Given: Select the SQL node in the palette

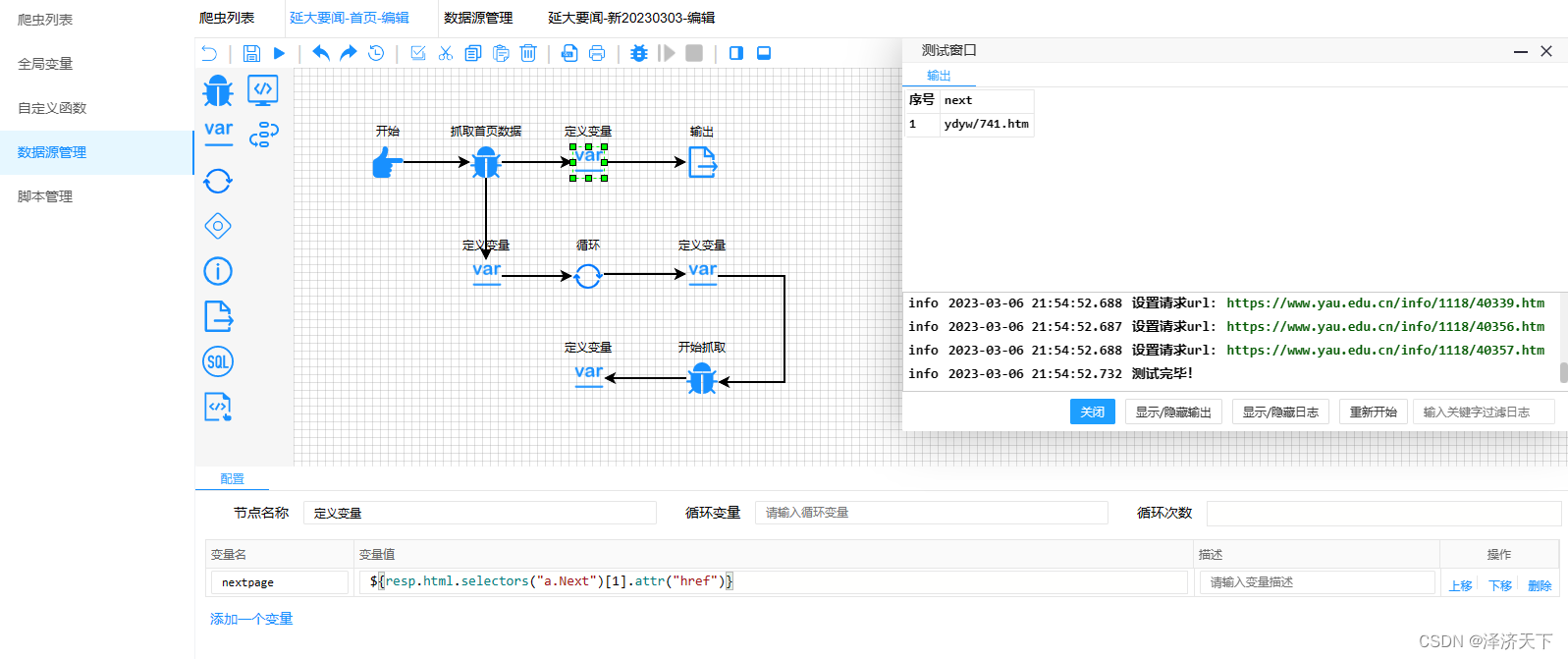Looking at the screenshot, I should click(218, 361).
